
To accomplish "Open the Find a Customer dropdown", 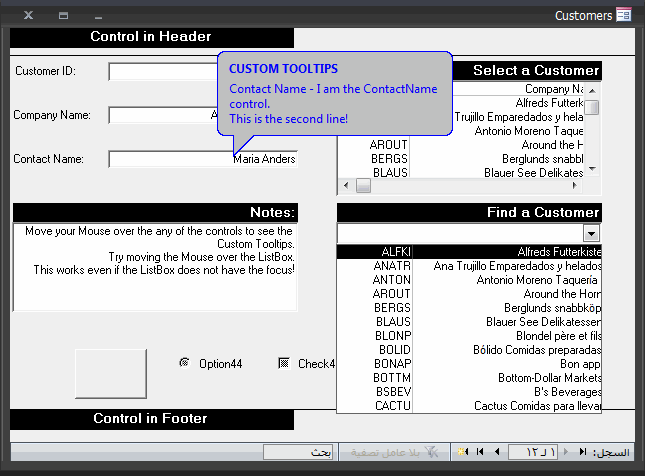I will click(591, 233).
